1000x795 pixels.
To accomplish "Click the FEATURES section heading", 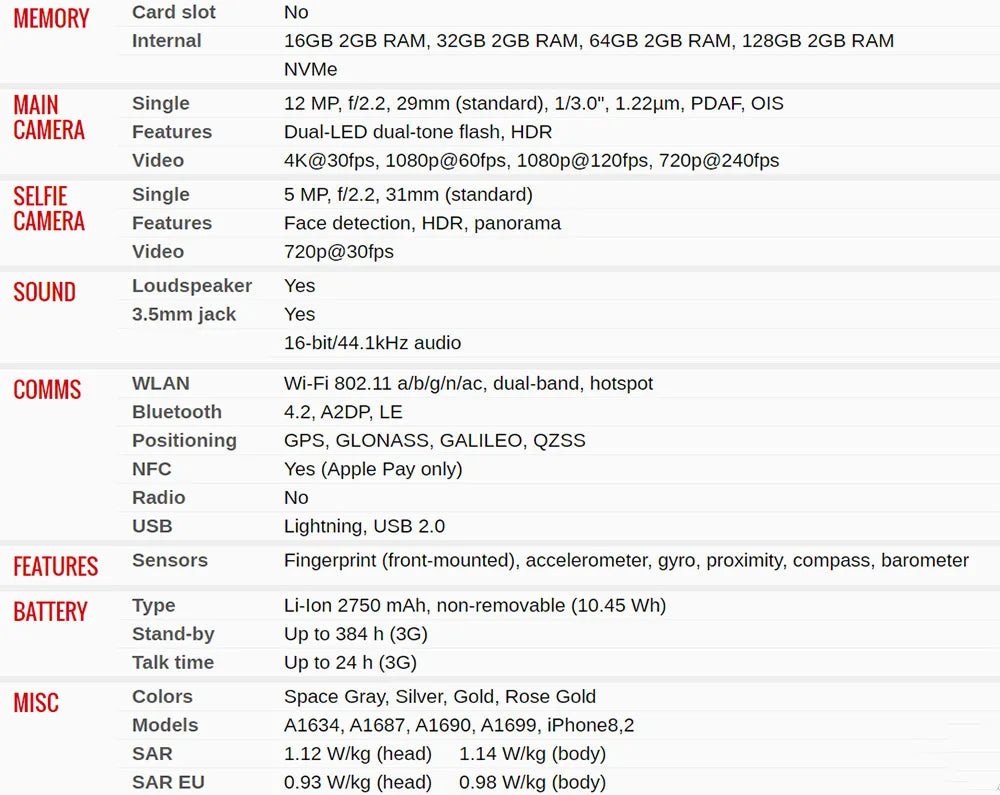I will coord(55,566).
